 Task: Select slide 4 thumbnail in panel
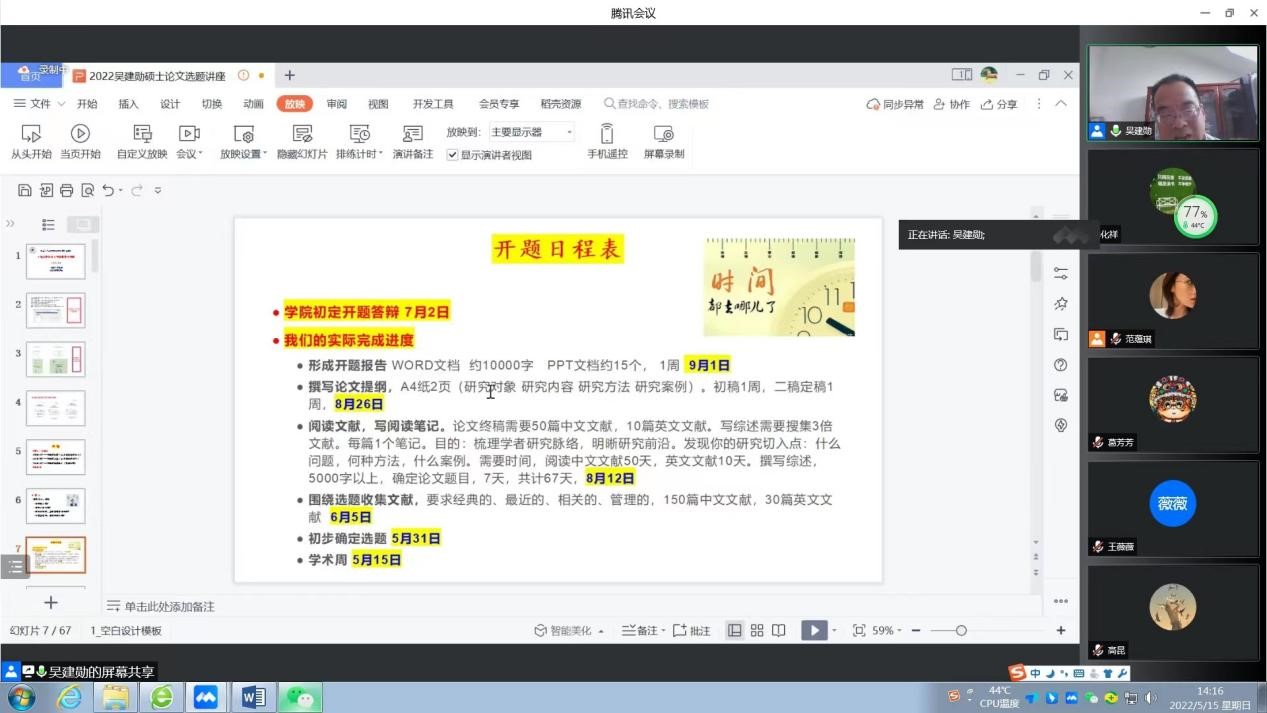[55, 408]
